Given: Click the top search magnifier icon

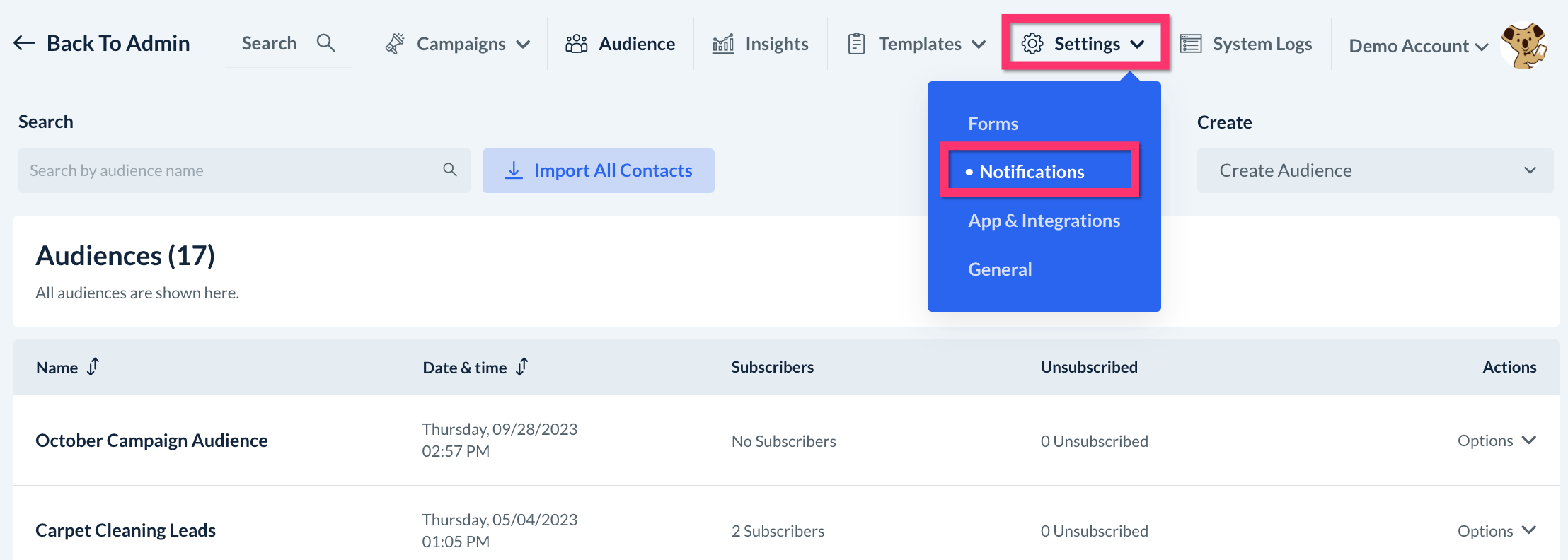Looking at the screenshot, I should coord(325,43).
